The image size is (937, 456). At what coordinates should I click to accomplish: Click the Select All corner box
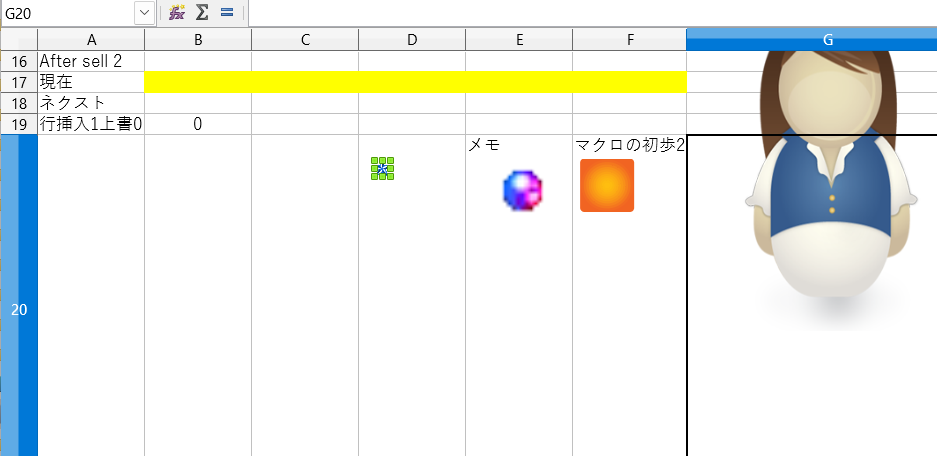click(19, 40)
